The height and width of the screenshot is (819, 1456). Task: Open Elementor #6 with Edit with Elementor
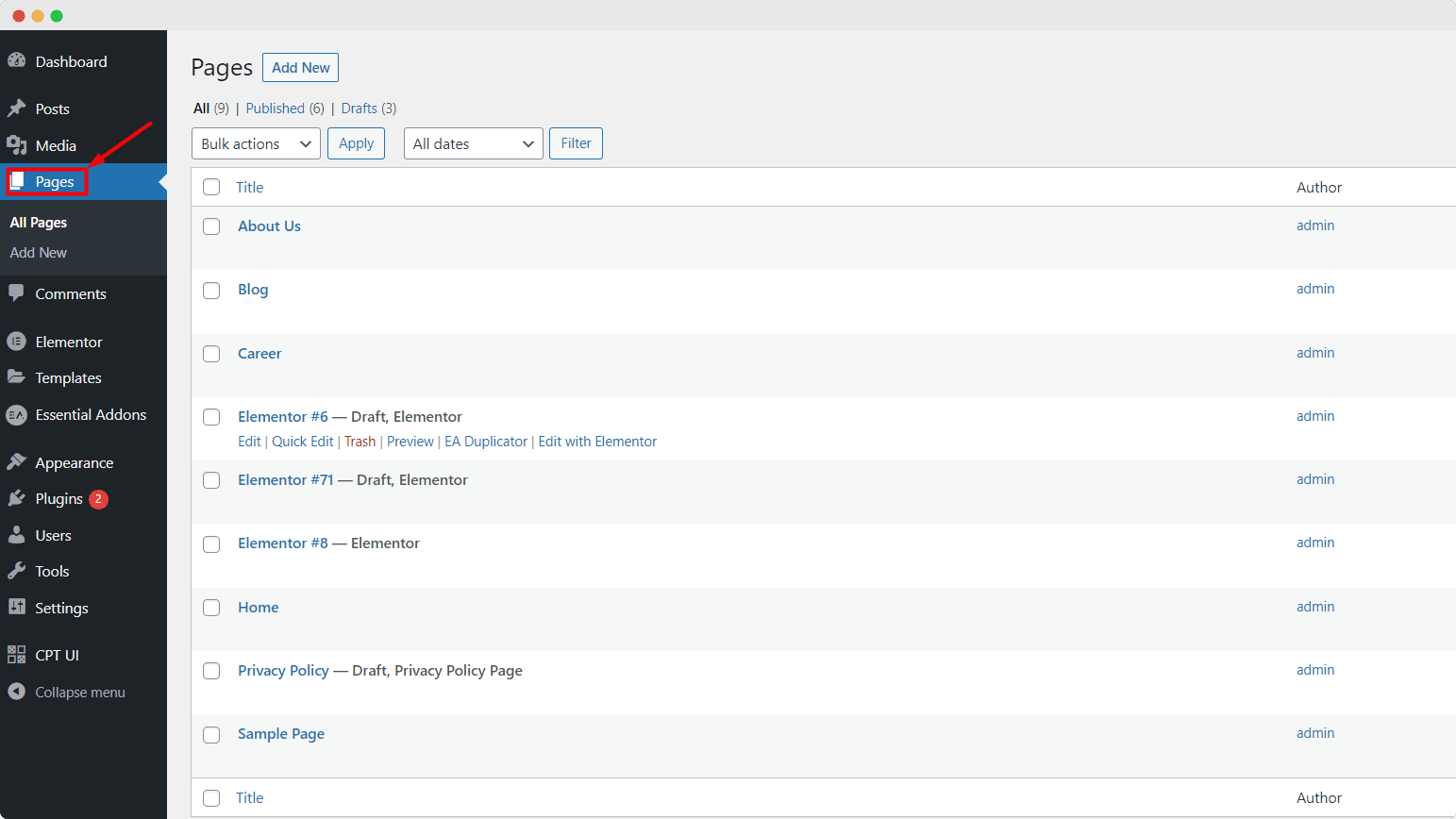(597, 441)
